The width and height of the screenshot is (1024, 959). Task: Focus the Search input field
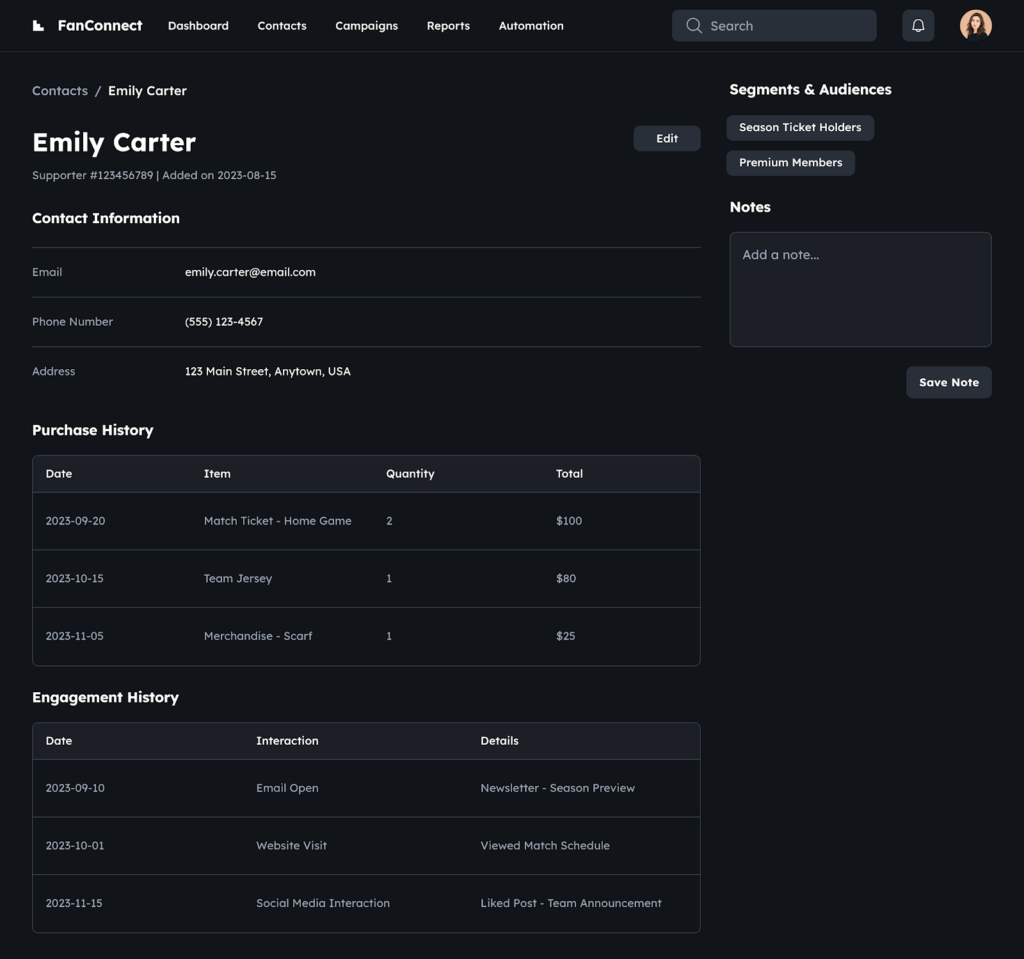click(785, 26)
